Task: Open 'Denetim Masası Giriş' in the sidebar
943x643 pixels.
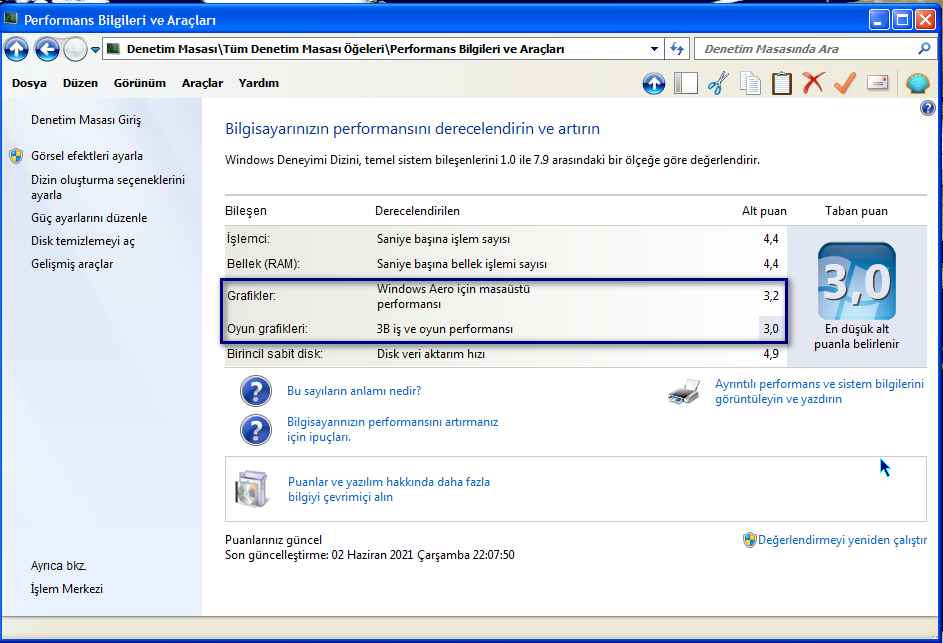Action: pos(86,120)
